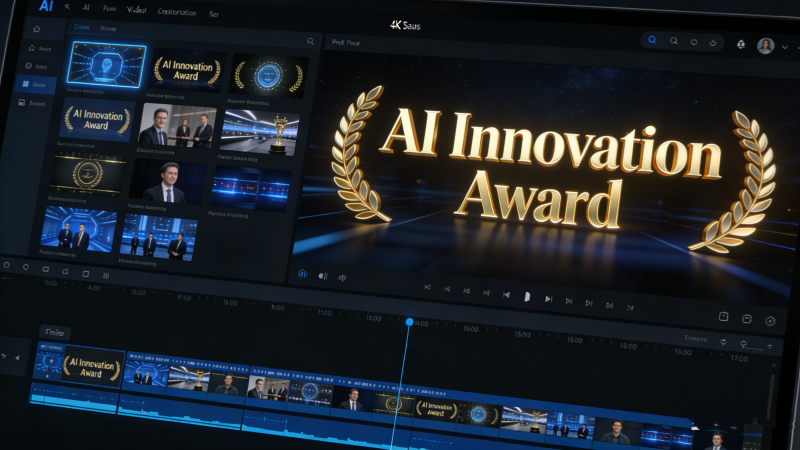The height and width of the screenshot is (450, 800).
Task: Toggle the blue audio icon below the preview
Action: pyautogui.click(x=302, y=274)
